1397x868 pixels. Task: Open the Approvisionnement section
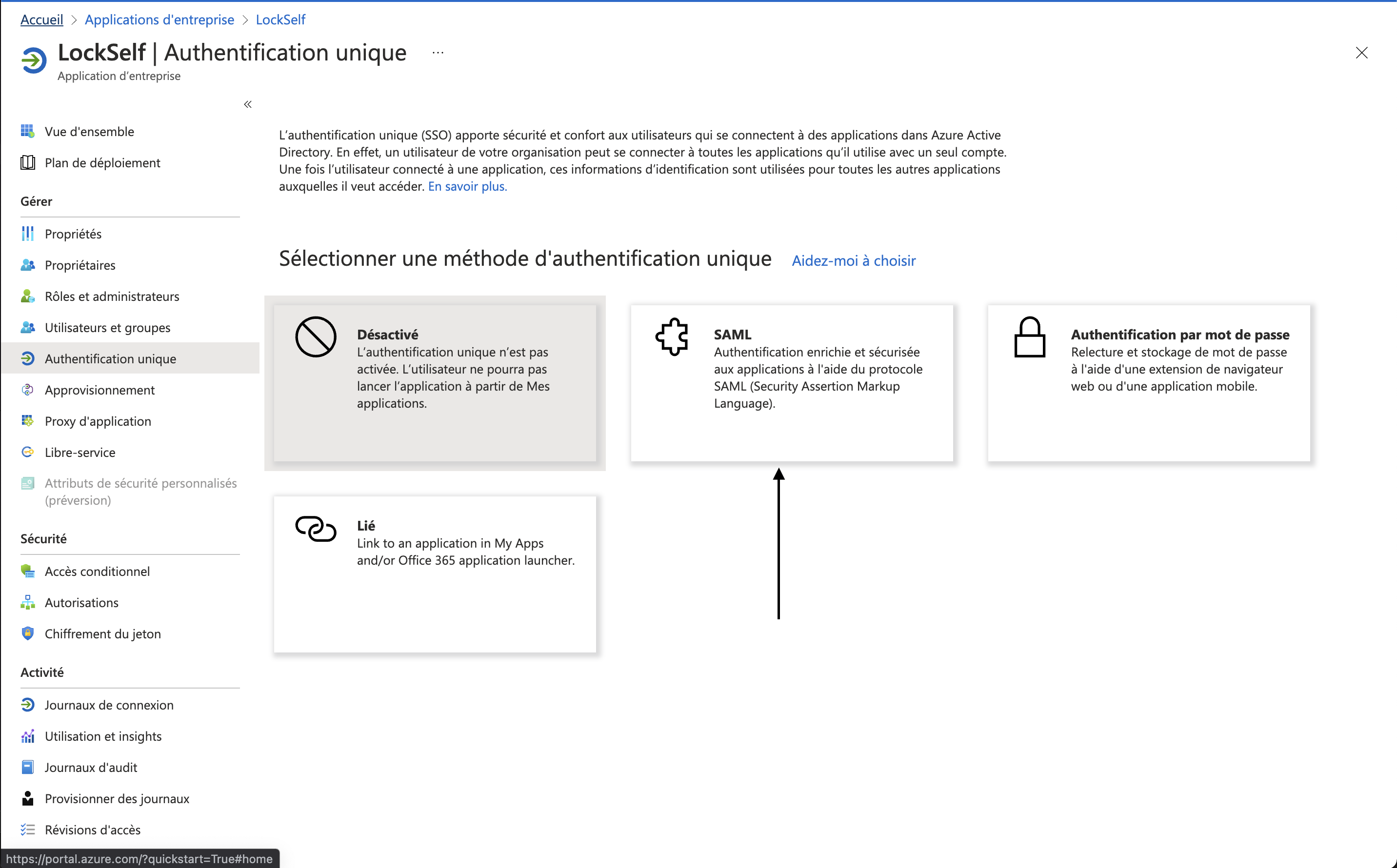pos(100,390)
